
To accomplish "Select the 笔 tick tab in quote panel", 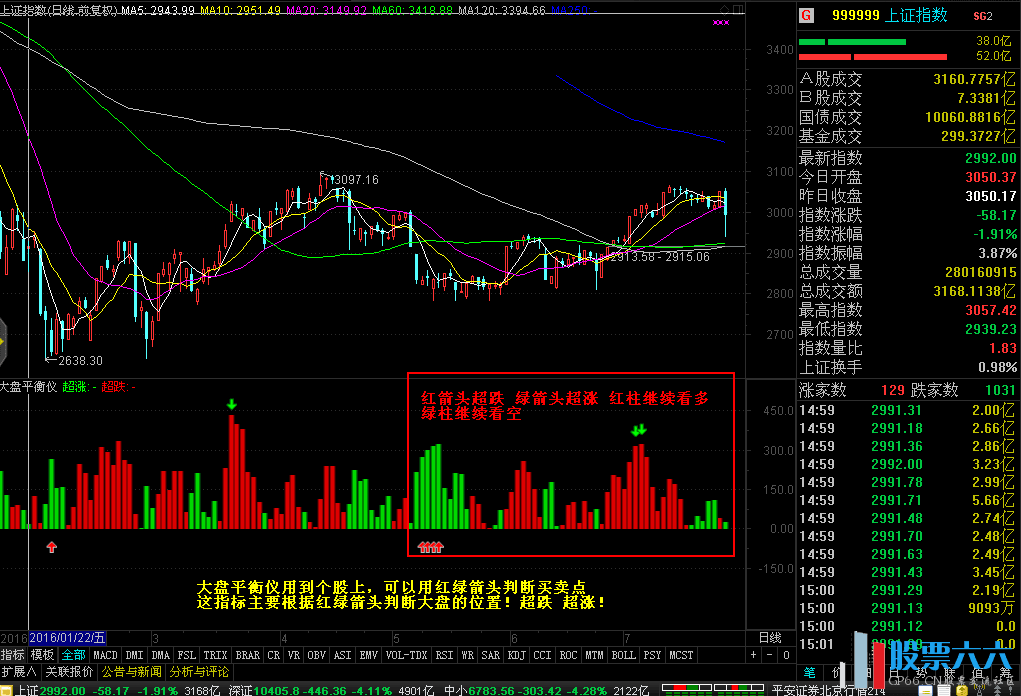I will [x=809, y=671].
